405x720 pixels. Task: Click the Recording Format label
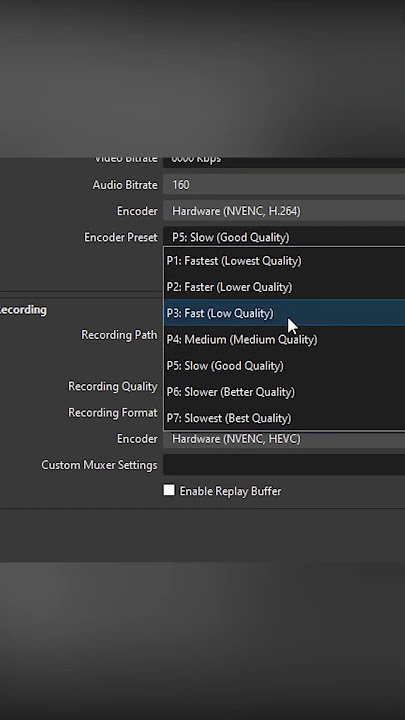[x=112, y=413]
